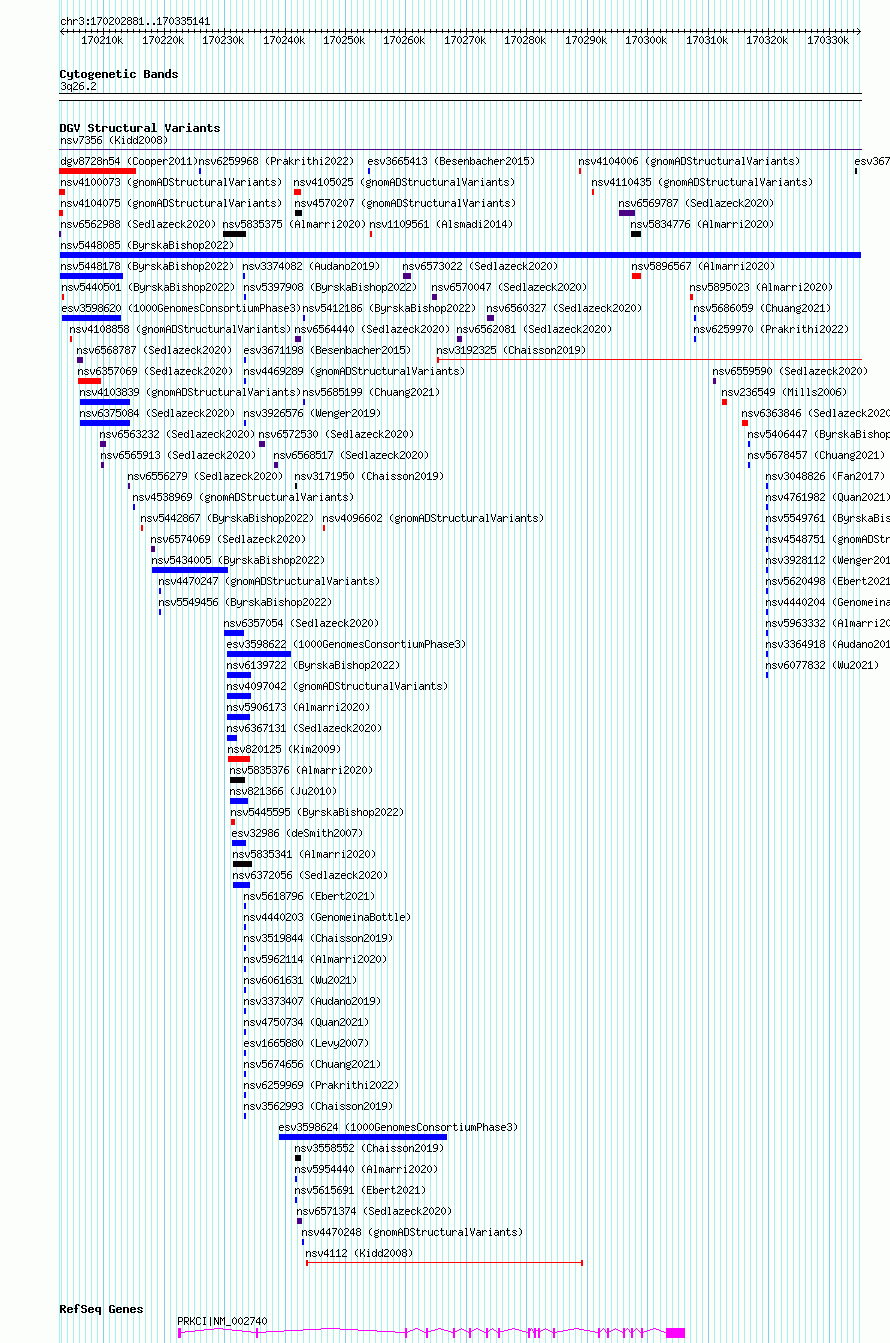Open nsv3562993 (Chaisson2019) variant
The image size is (890, 1343).
pyautogui.click(x=318, y=1106)
